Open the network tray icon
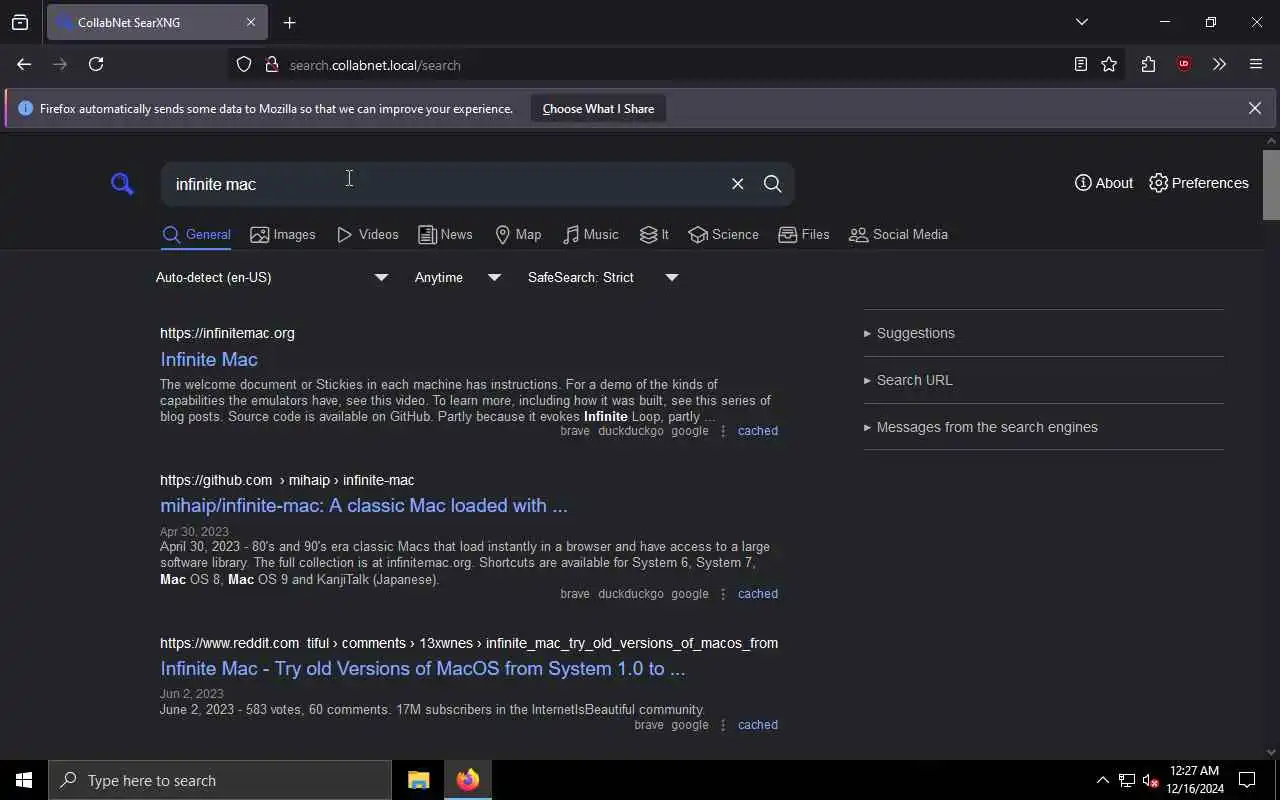The image size is (1280, 800). point(1126,780)
